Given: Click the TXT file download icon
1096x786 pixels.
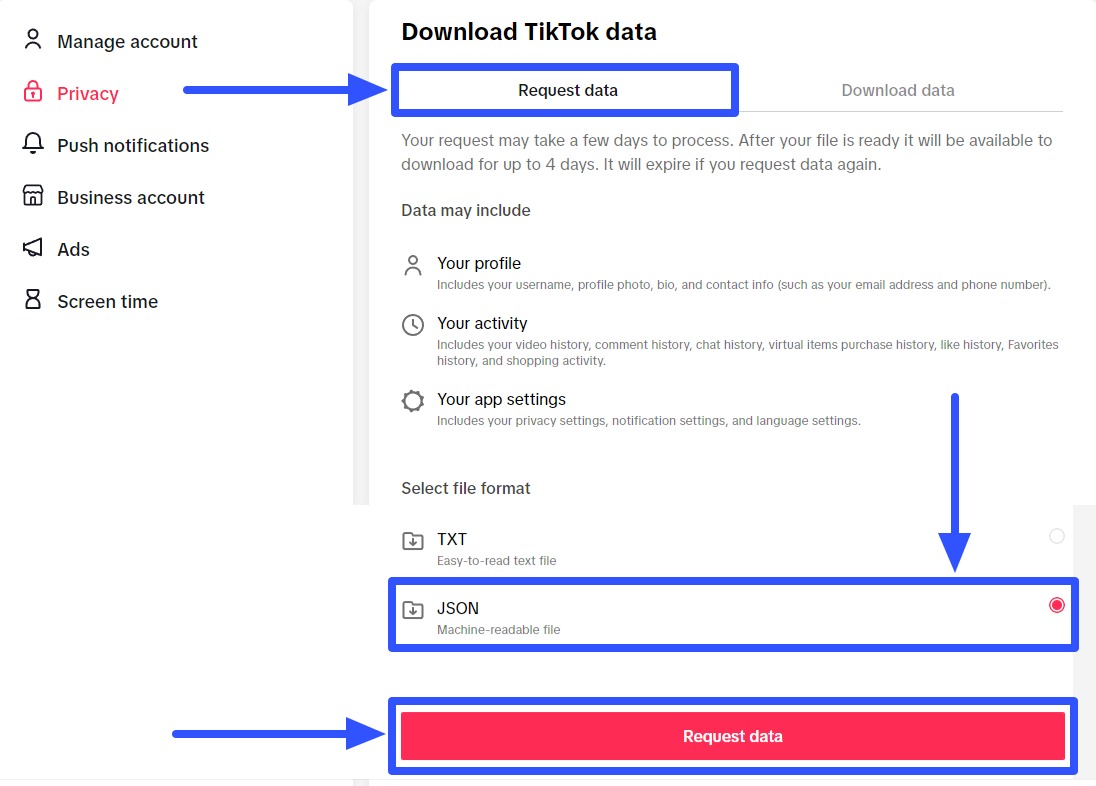Looking at the screenshot, I should [413, 540].
